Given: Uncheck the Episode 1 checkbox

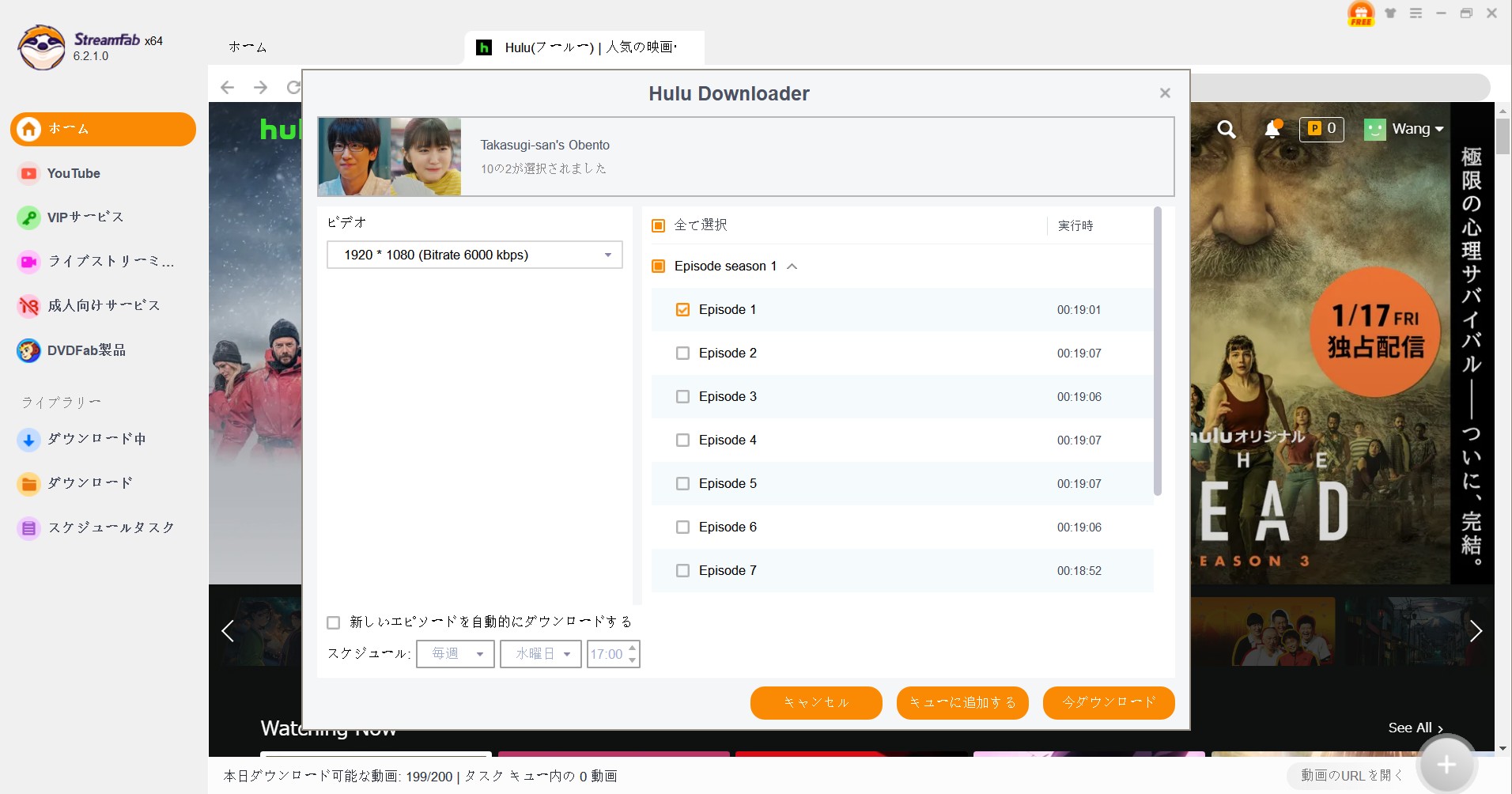Looking at the screenshot, I should (682, 310).
